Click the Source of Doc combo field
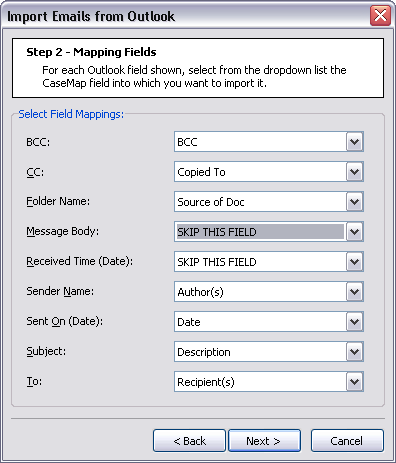The image size is (396, 463). [x=260, y=202]
